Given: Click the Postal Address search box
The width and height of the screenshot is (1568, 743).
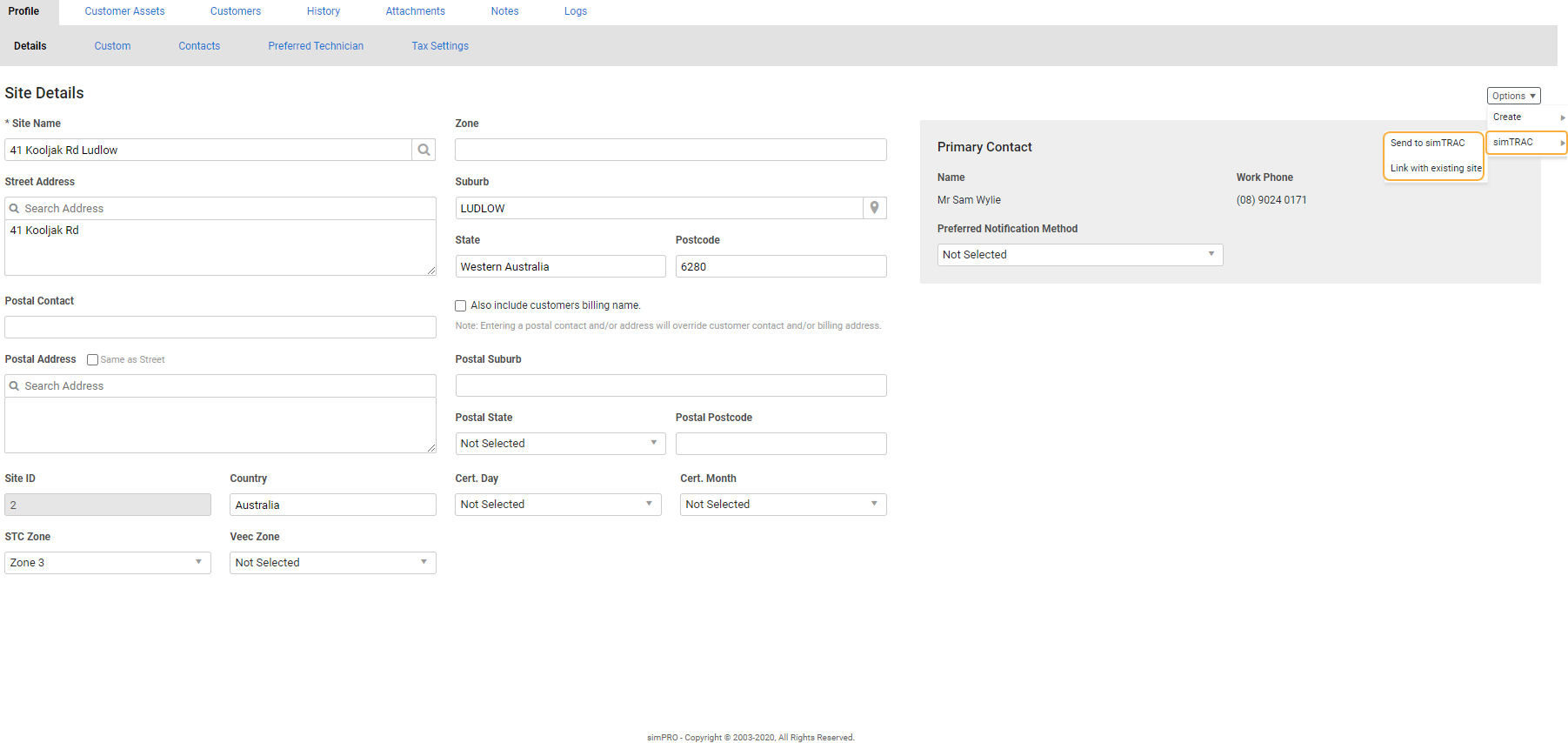Looking at the screenshot, I should click(x=220, y=386).
